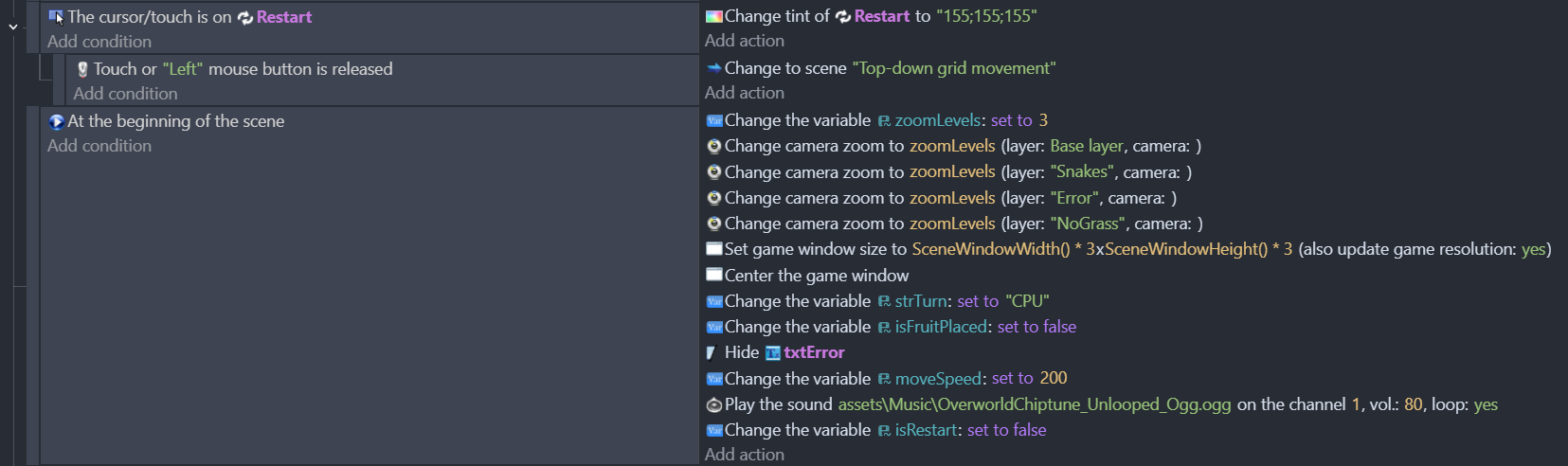The image size is (1568, 466).
Task: Toggle the isFruitPlaced "set to false" value
Action: (x=1036, y=327)
